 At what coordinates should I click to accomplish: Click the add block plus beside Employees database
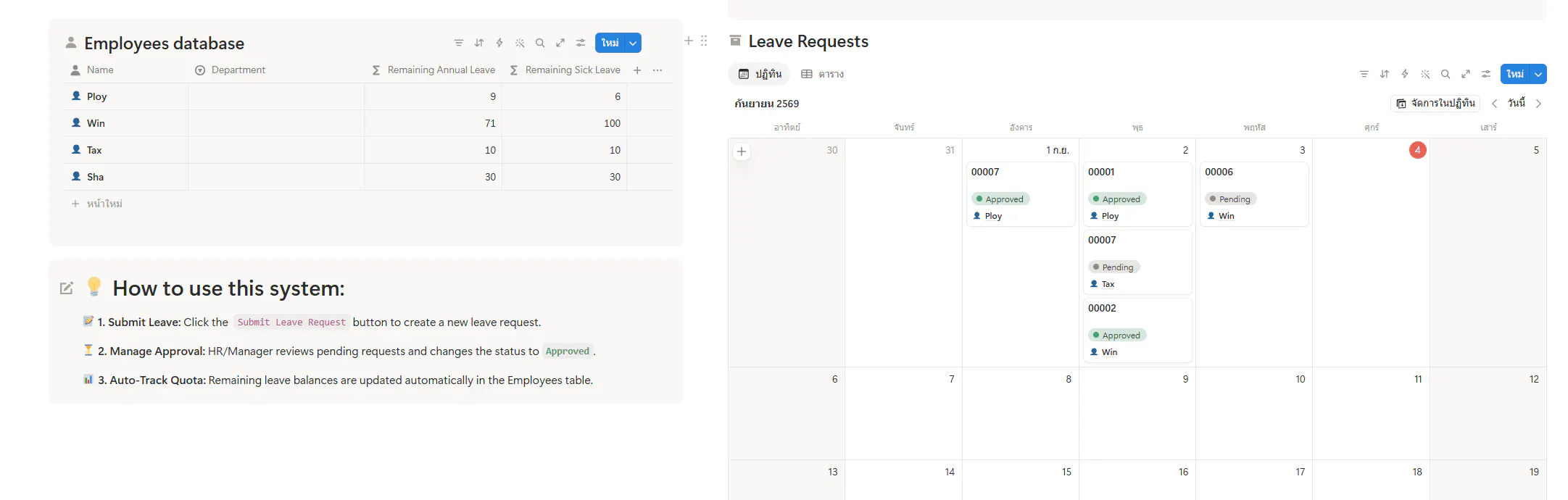[689, 41]
